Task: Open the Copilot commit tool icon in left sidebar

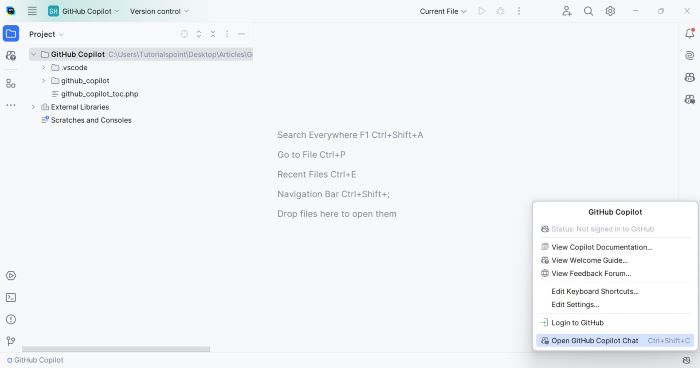Action: 11,55
